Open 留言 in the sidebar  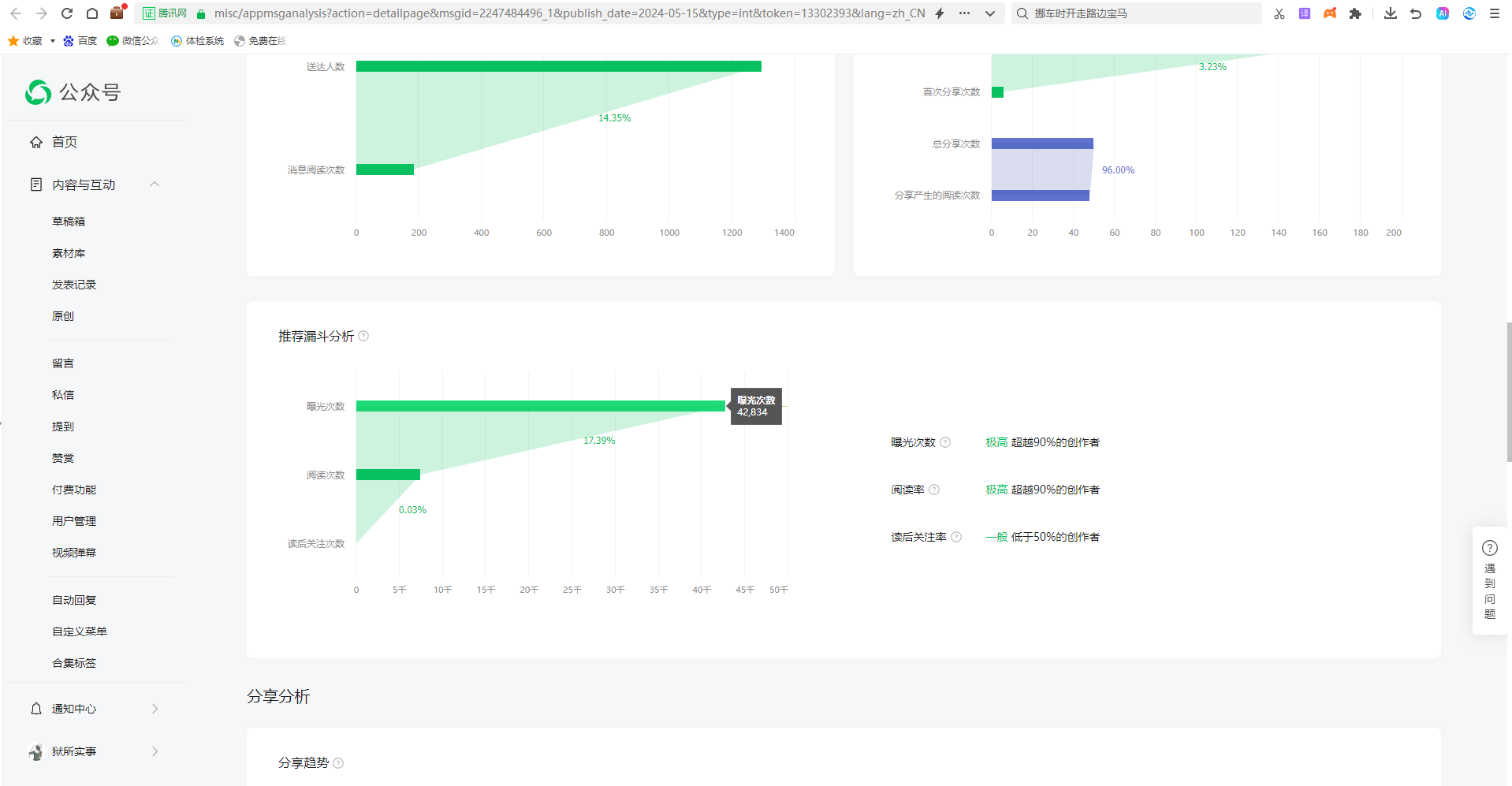[63, 363]
